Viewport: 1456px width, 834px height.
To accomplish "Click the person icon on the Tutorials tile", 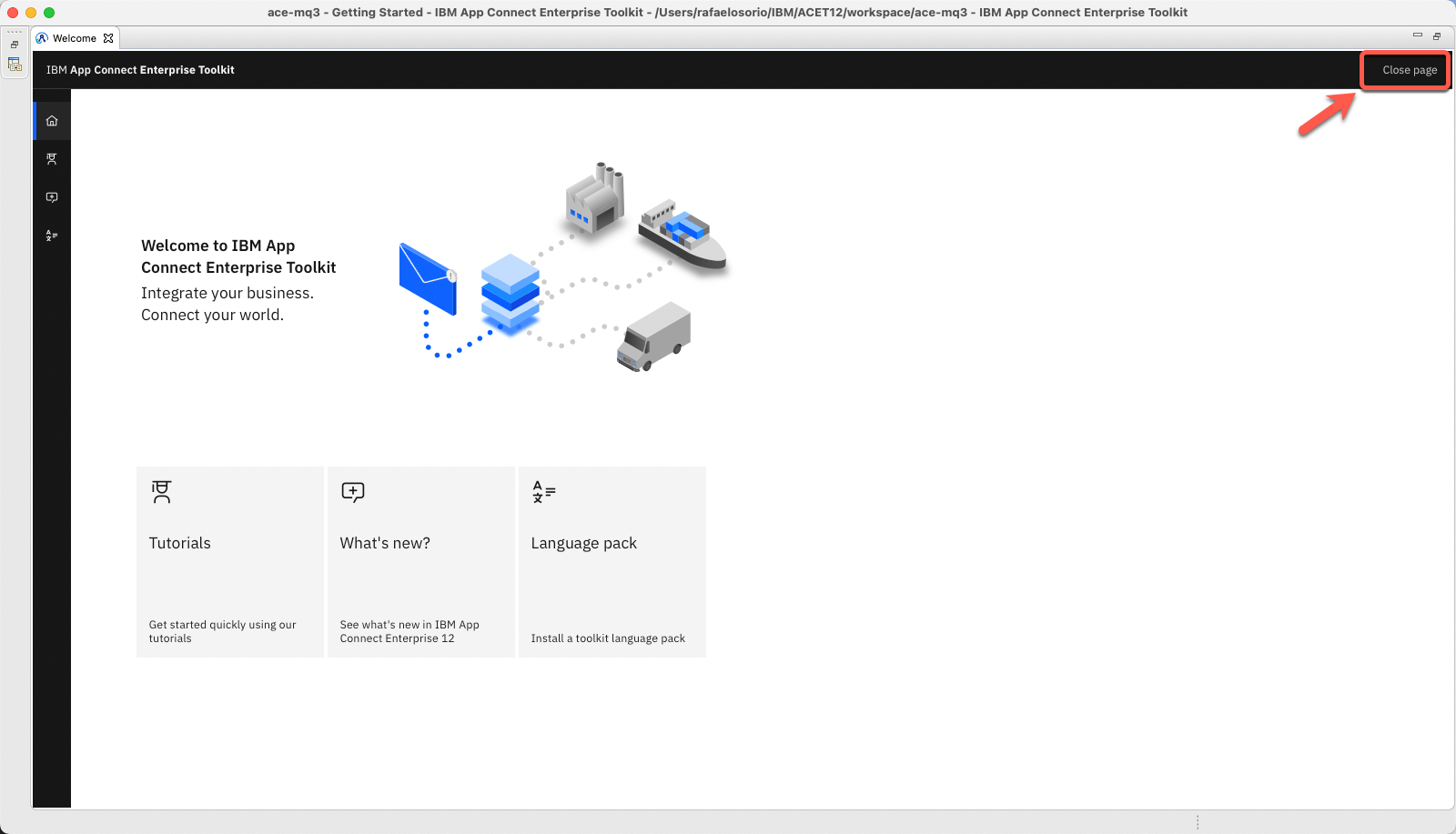I will pyautogui.click(x=162, y=492).
